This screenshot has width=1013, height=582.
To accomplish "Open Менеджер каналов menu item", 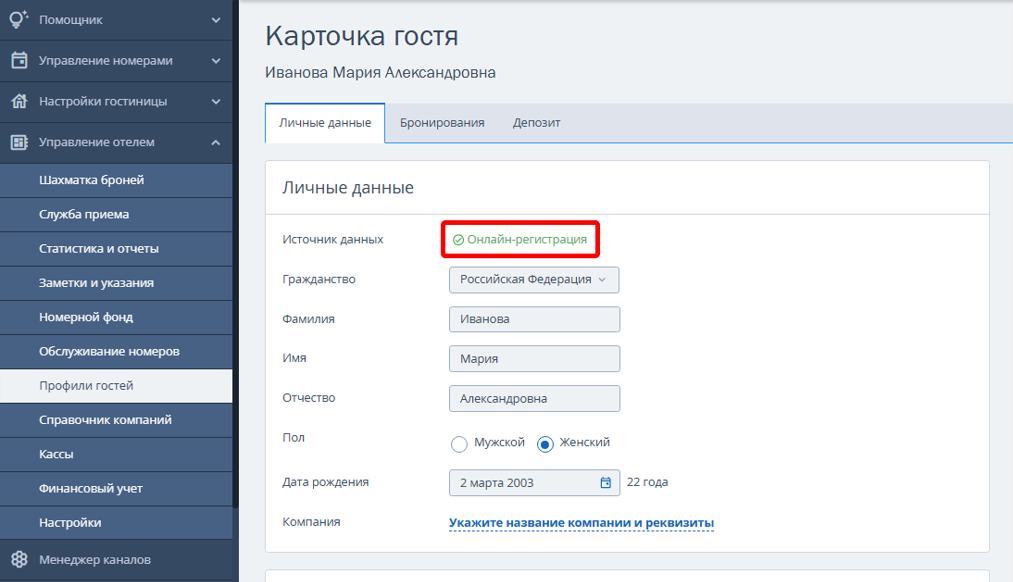I will pyautogui.click(x=116, y=560).
